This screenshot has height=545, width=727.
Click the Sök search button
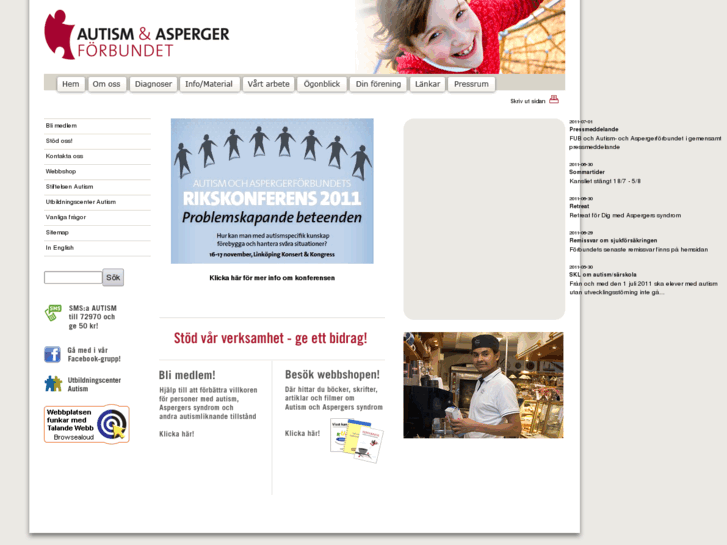(x=113, y=277)
